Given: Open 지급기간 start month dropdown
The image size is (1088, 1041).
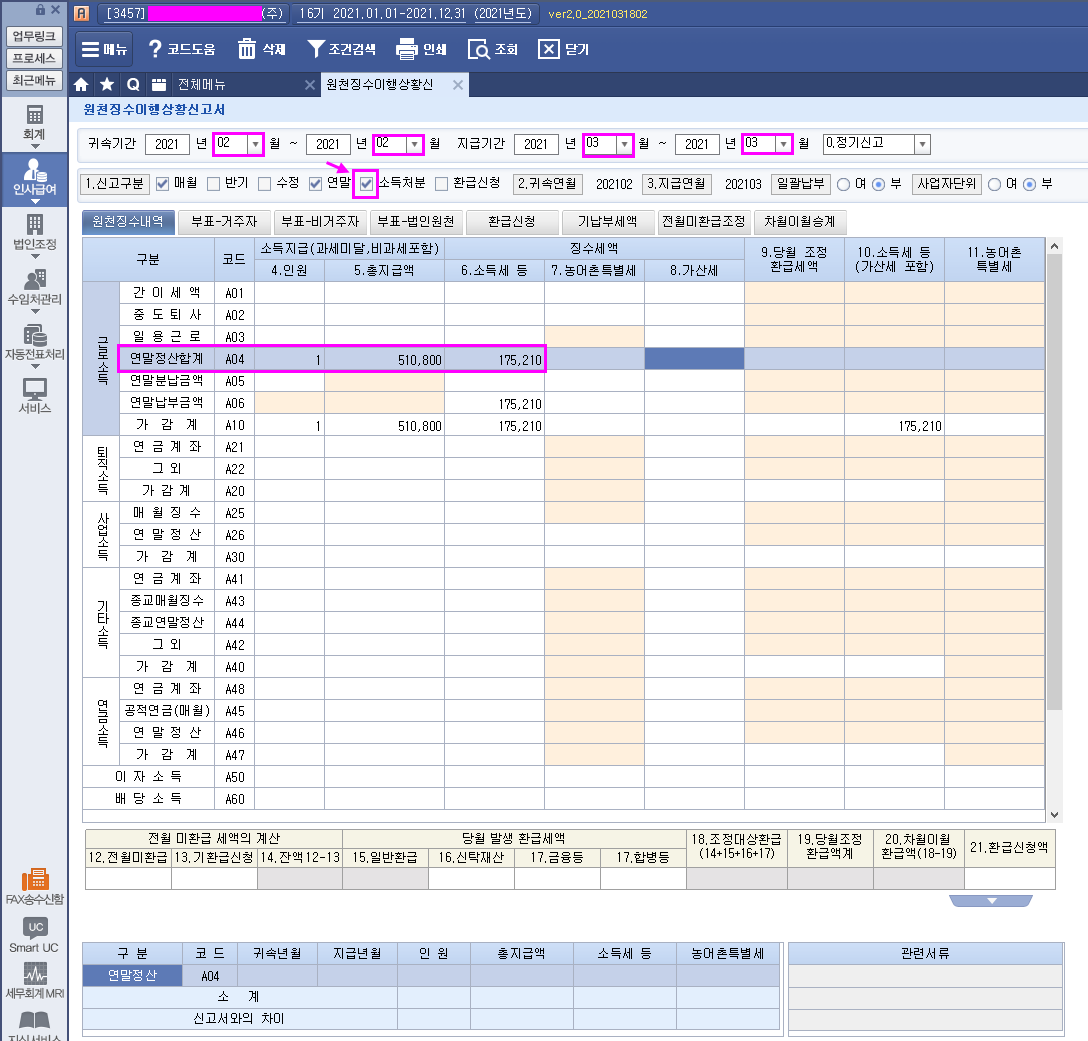Looking at the screenshot, I should [624, 144].
